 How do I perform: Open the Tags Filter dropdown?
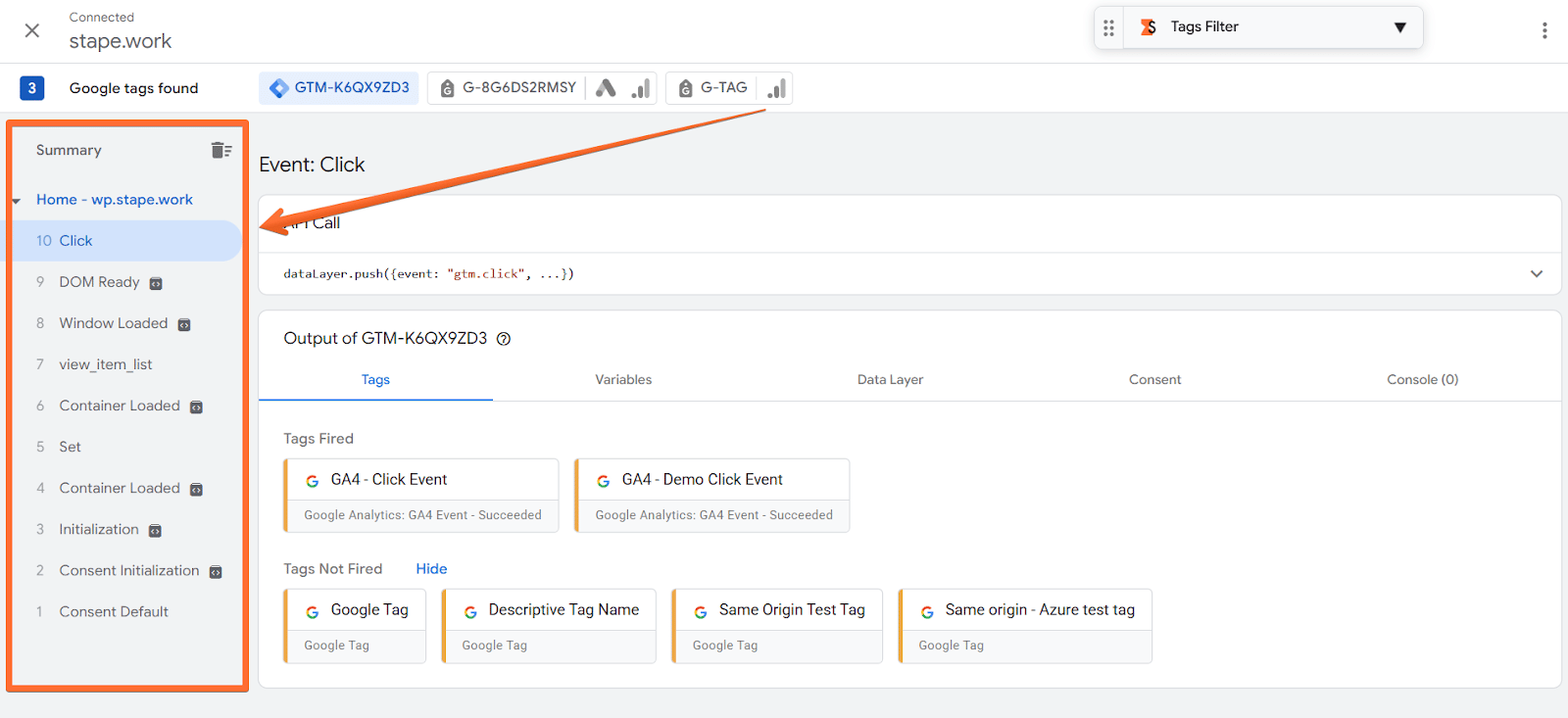click(x=1399, y=27)
